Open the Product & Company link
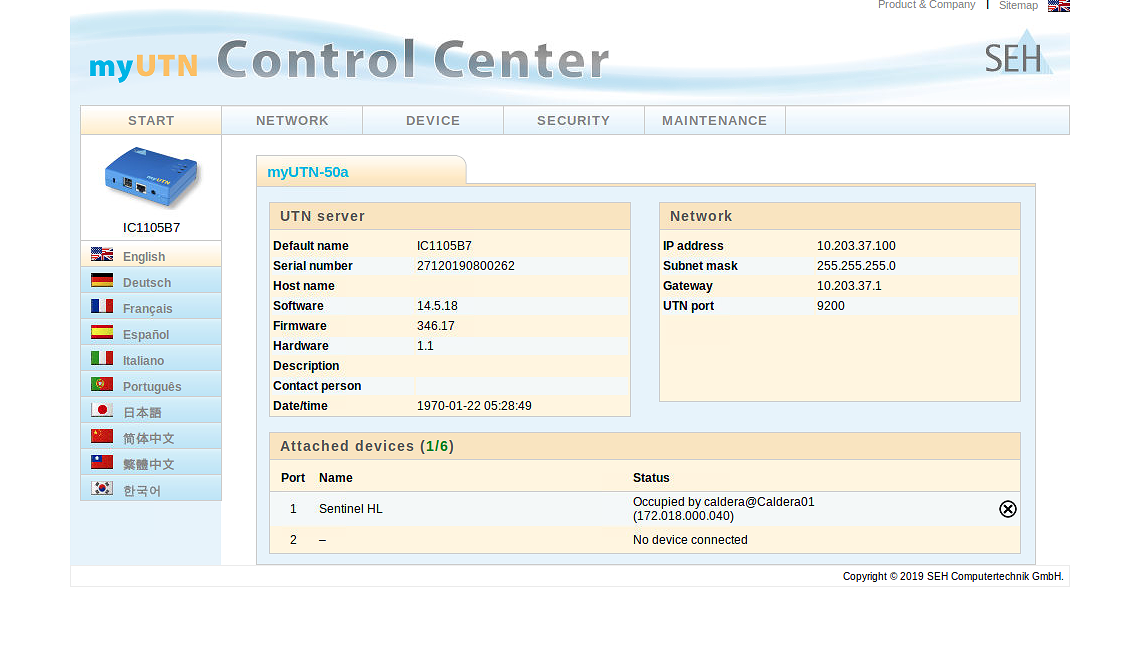The image size is (1147, 650). pos(926,5)
